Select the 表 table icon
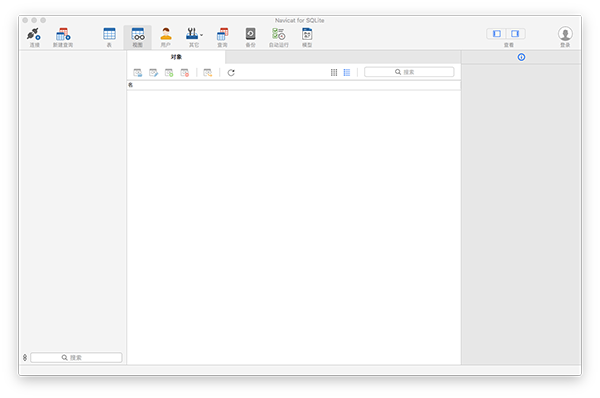This screenshot has width=600, height=398. pyautogui.click(x=109, y=34)
